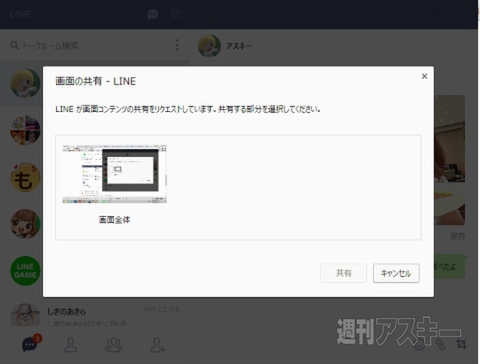
Task: Open the chats tab icon with badge
Action: [x=31, y=343]
